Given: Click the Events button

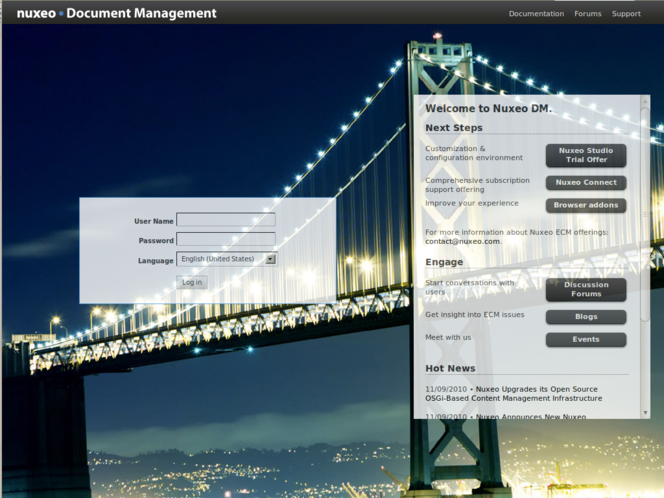Looking at the screenshot, I should click(x=586, y=339).
